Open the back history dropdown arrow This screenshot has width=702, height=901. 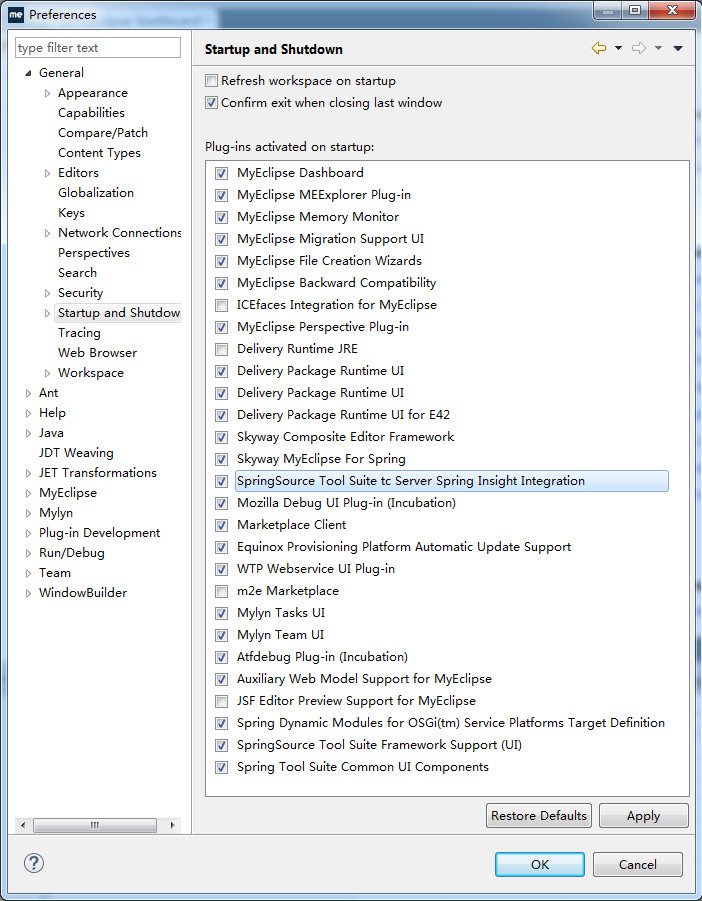coord(618,48)
